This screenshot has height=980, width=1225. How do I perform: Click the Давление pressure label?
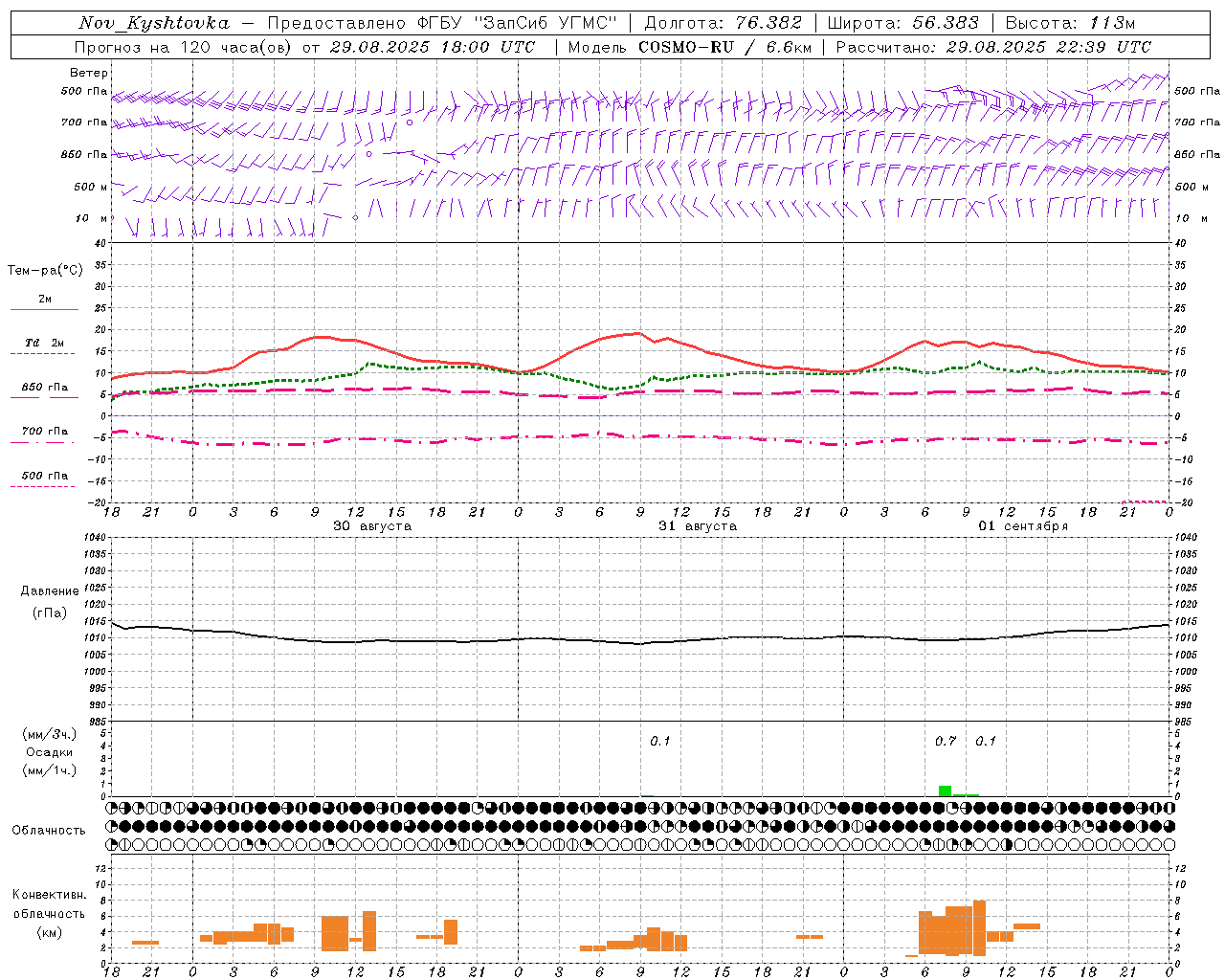pyautogui.click(x=50, y=591)
